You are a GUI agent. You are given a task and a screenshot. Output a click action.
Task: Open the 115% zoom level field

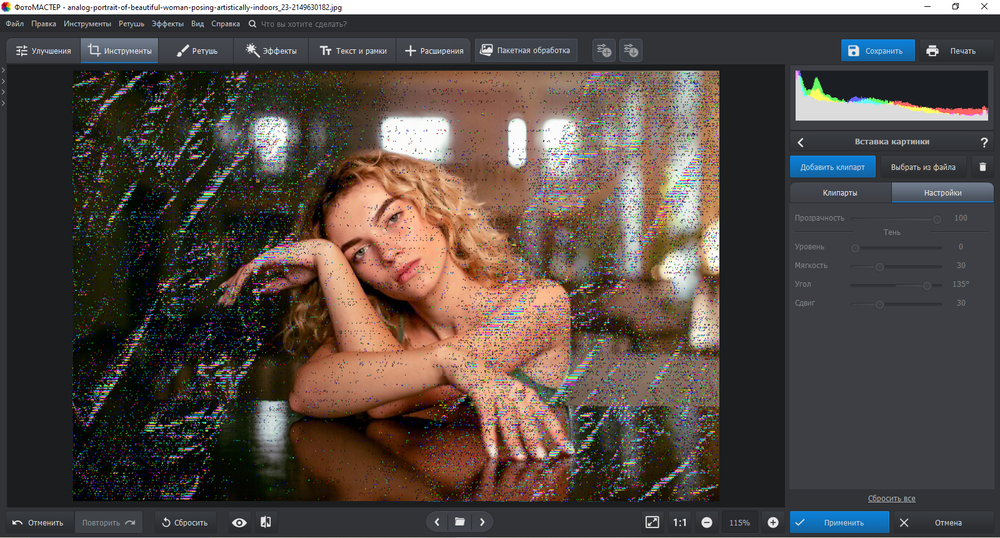pyautogui.click(x=739, y=522)
